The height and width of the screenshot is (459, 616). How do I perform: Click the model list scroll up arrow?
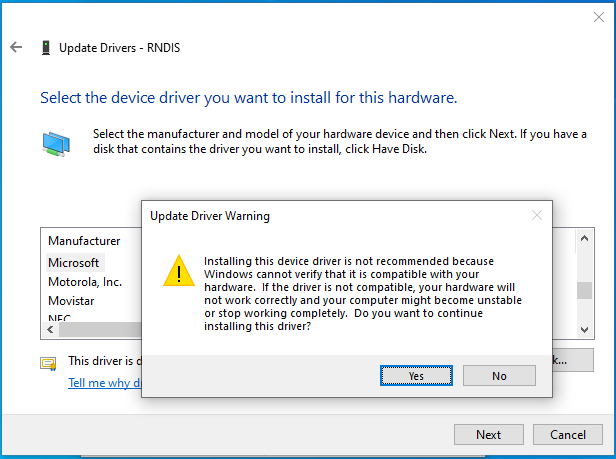click(x=584, y=238)
